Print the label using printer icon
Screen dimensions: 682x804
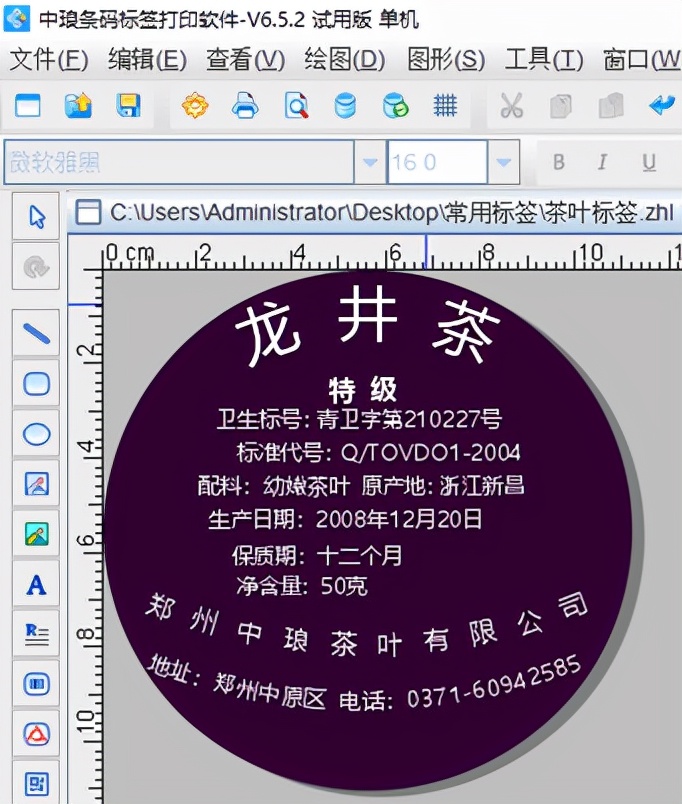coord(245,106)
